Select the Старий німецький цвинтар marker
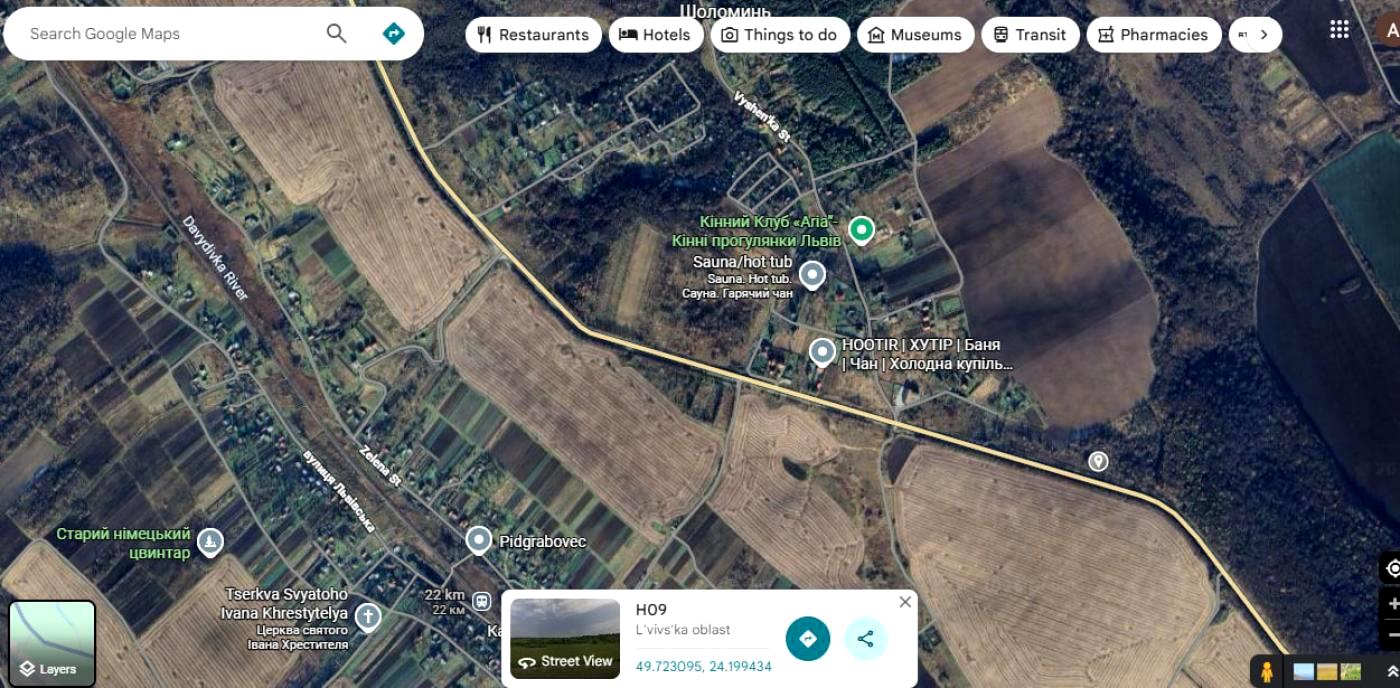 209,543
